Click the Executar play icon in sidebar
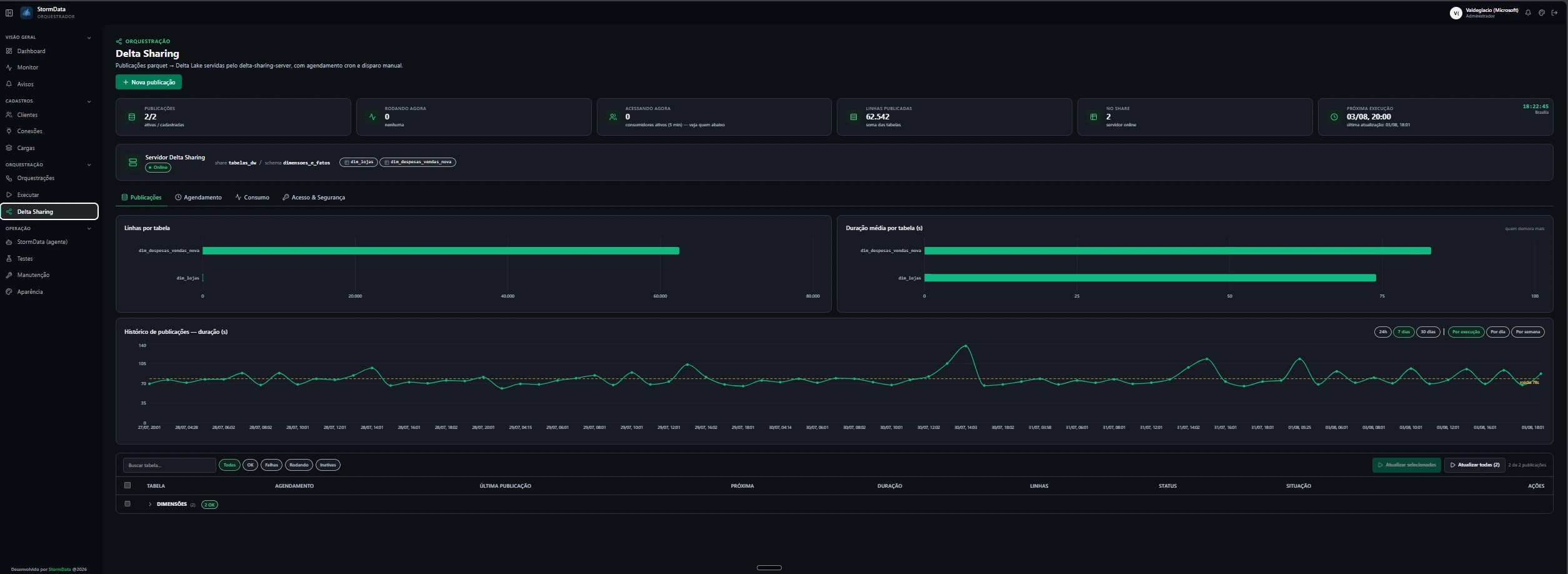This screenshot has height=574, width=1568. coord(9,195)
